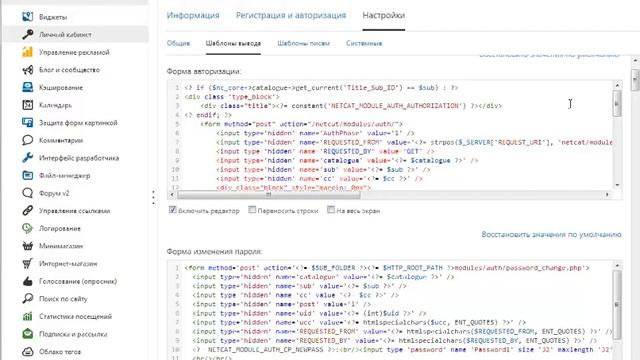
Task: Click scroll-up arrow of password form editor
Action: [x=617, y=266]
